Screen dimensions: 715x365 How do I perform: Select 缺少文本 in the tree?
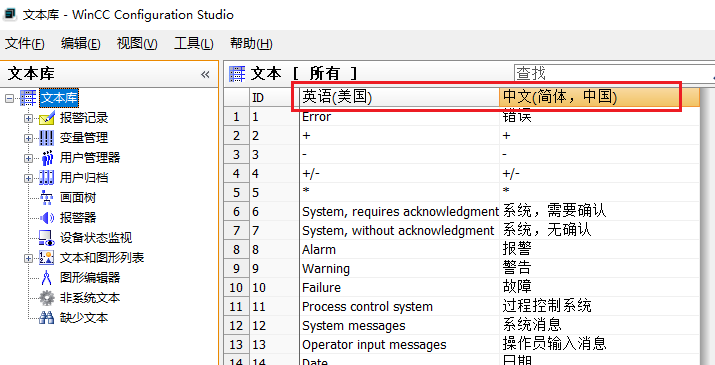[x=84, y=318]
